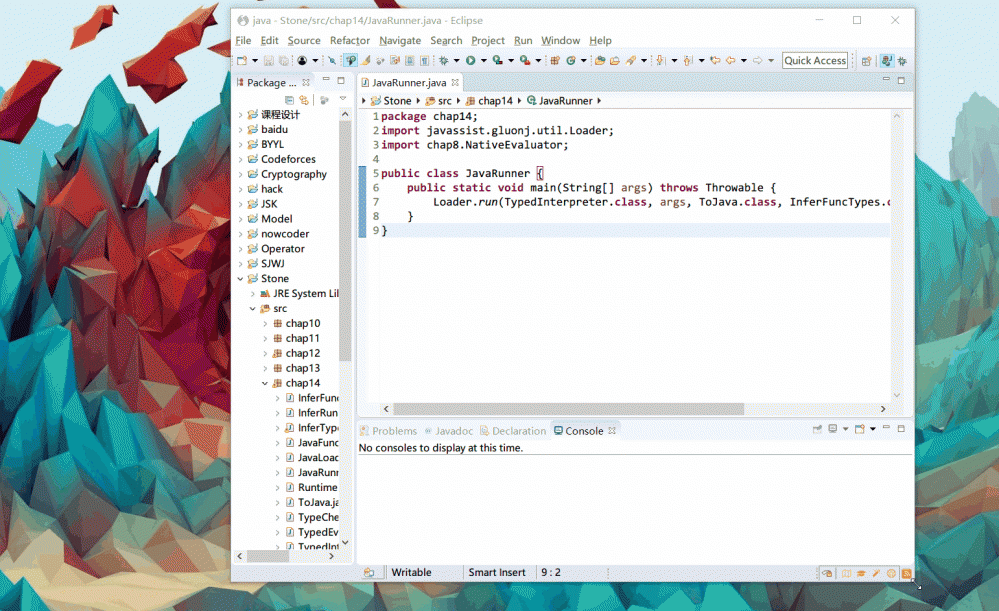
Task: Click Collapse All in Package Explorer
Action: (290, 100)
